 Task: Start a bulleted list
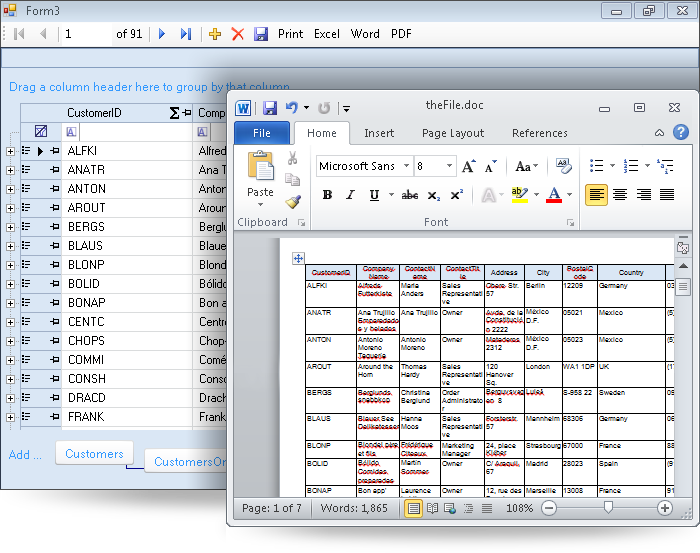596,166
